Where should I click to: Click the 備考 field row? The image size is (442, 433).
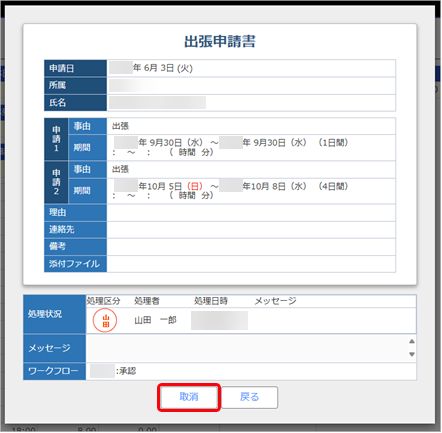coord(220,247)
